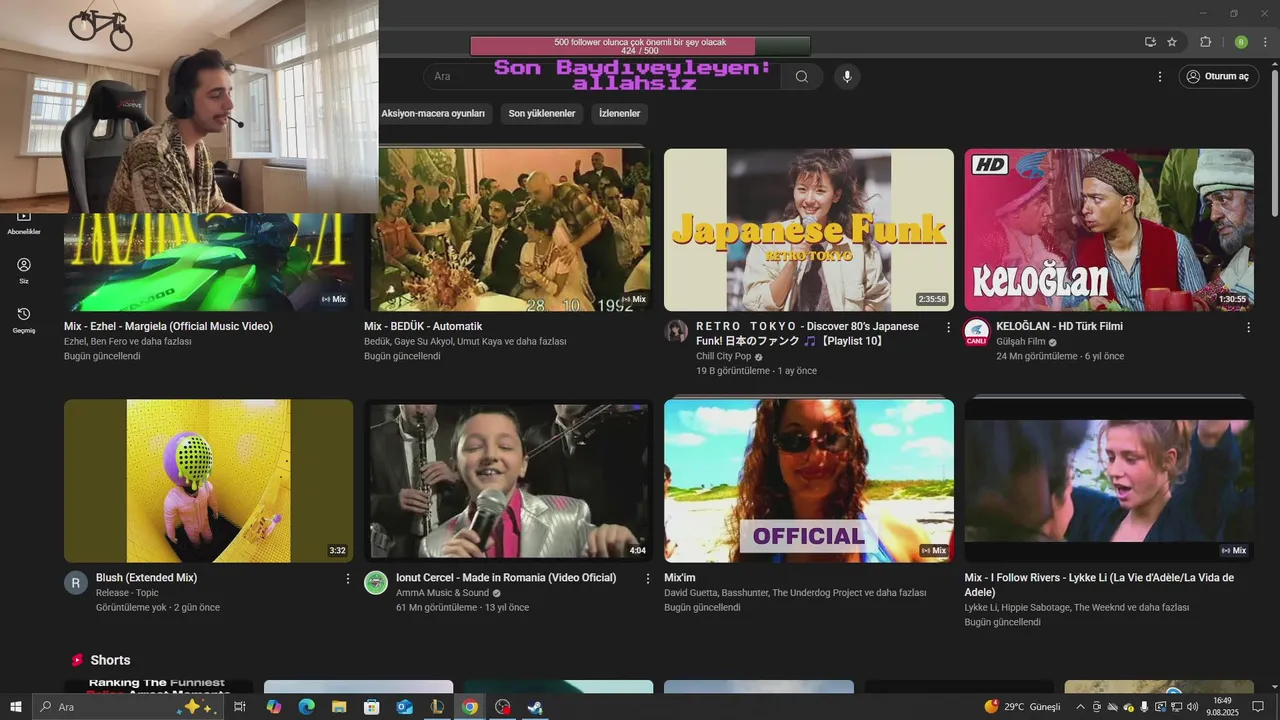Screen dimensions: 1280x720
Task: Select Aksiyon-macera oyunları filter chip
Action: tap(433, 114)
